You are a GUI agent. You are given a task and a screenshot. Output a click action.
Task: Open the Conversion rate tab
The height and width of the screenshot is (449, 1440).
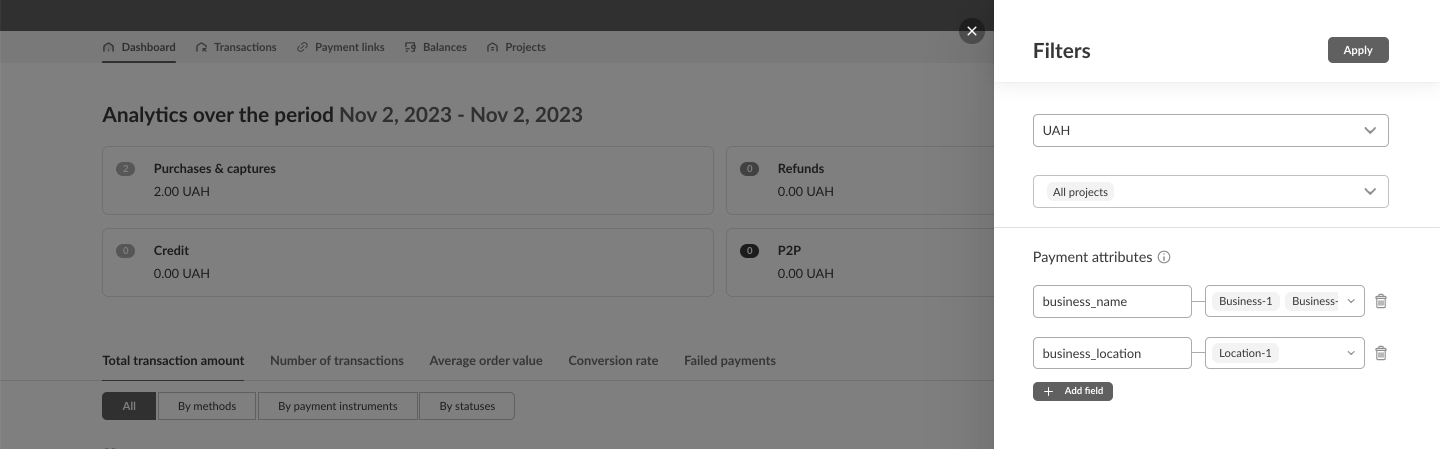pos(613,360)
